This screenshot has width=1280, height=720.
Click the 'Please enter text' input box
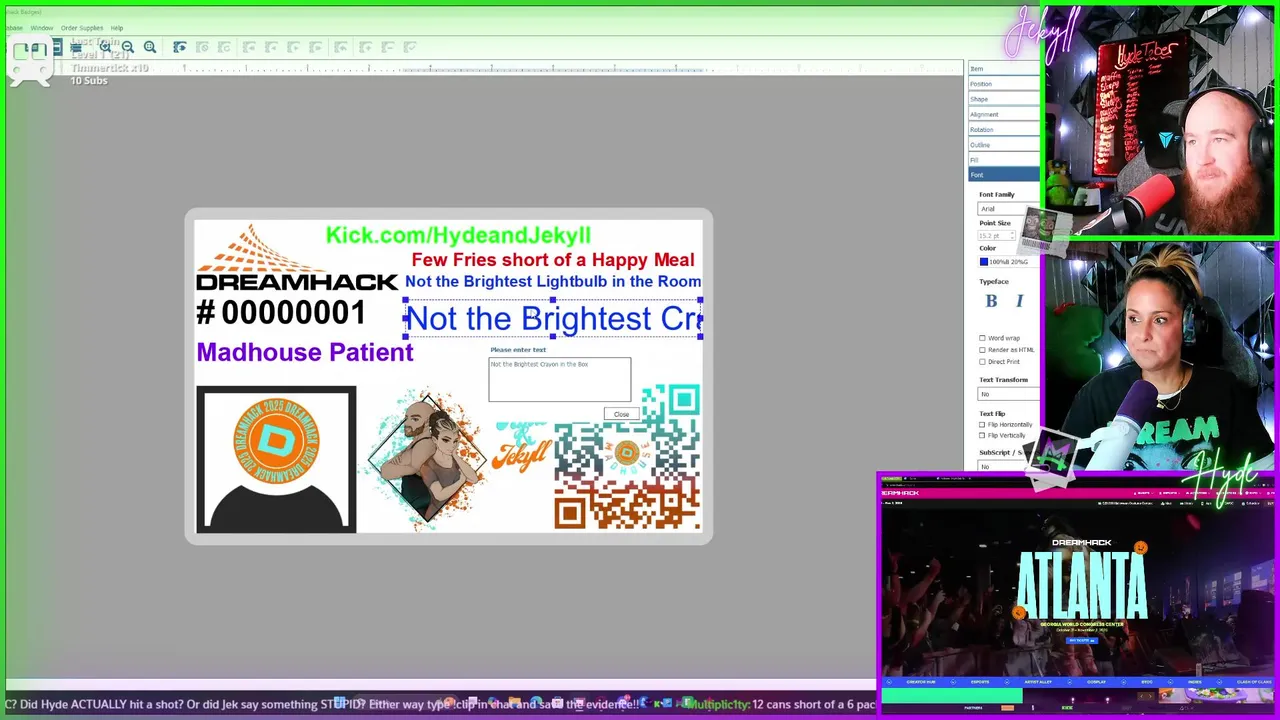(x=560, y=379)
